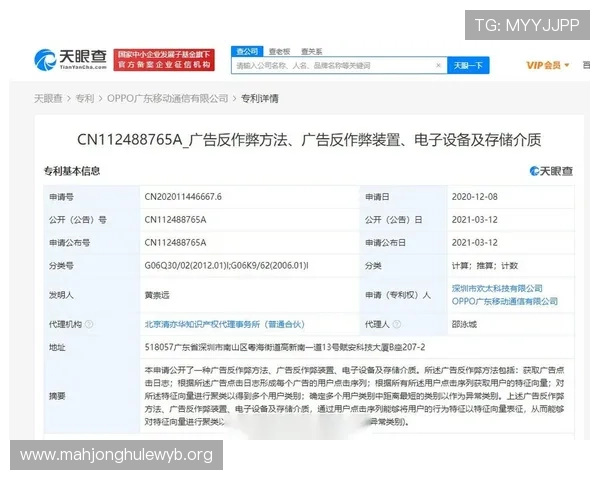This screenshot has width=600, height=480.
Task: Select agent name 邵泳城
Action: point(464,324)
